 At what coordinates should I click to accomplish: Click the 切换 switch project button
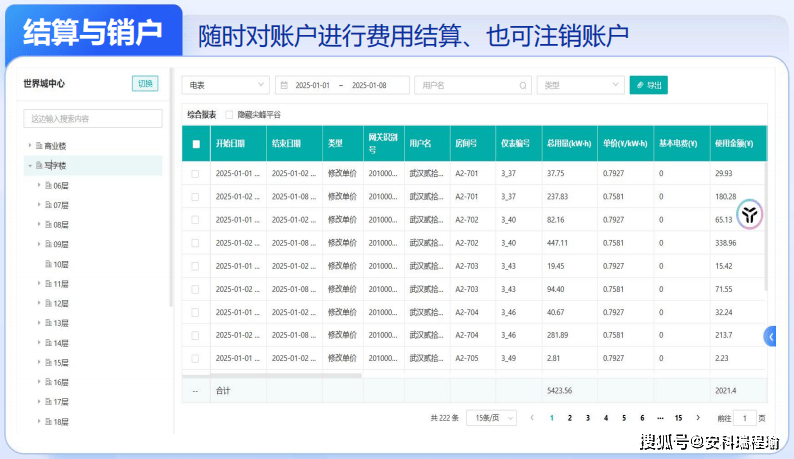145,84
